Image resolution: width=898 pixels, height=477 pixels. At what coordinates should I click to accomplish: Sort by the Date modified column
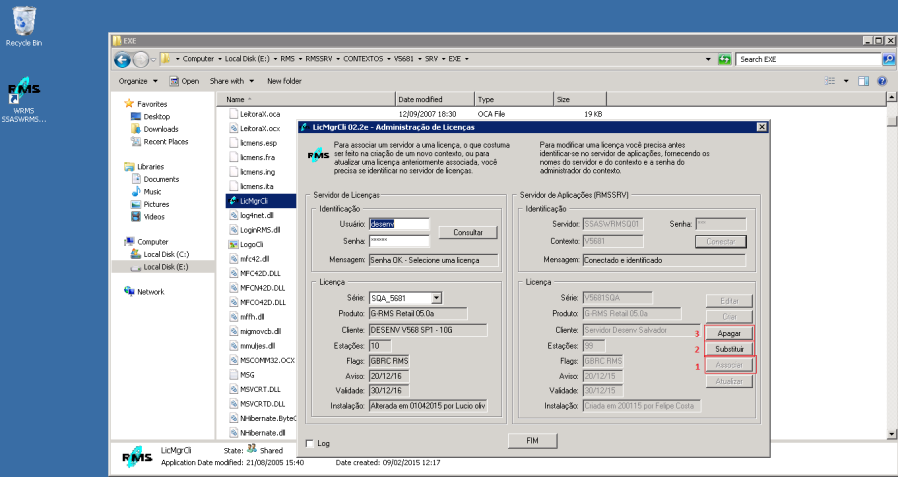(435, 99)
